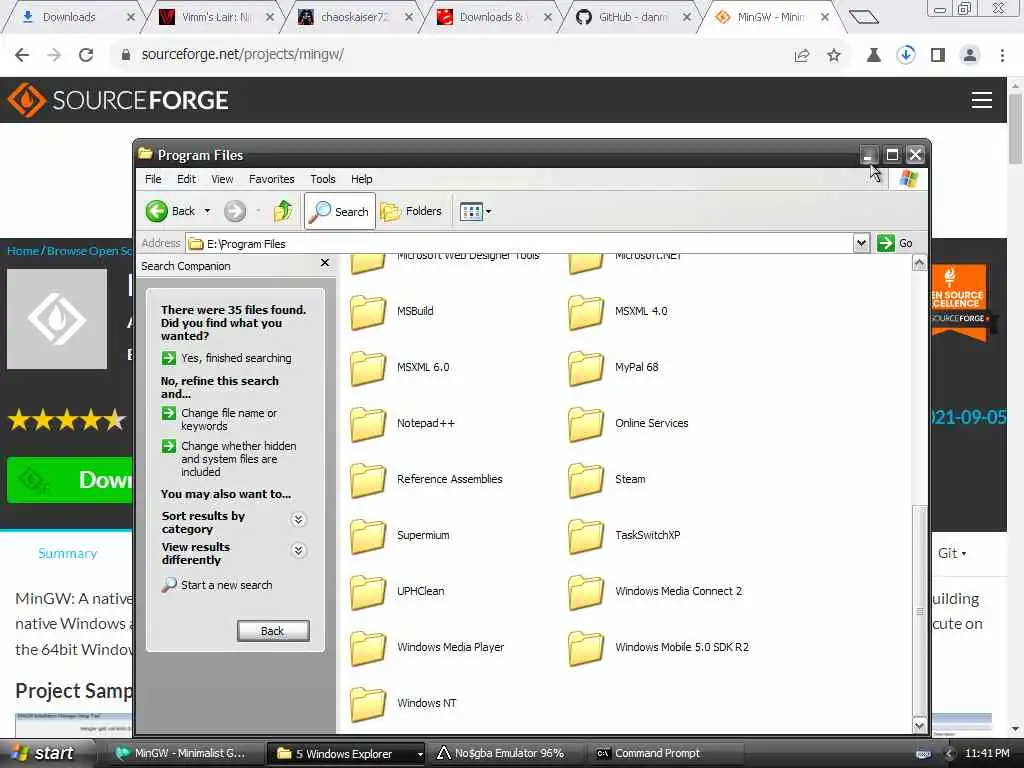Screen dimensions: 1024x768
Task: Choose Change file name or keywords
Action: (x=219, y=419)
